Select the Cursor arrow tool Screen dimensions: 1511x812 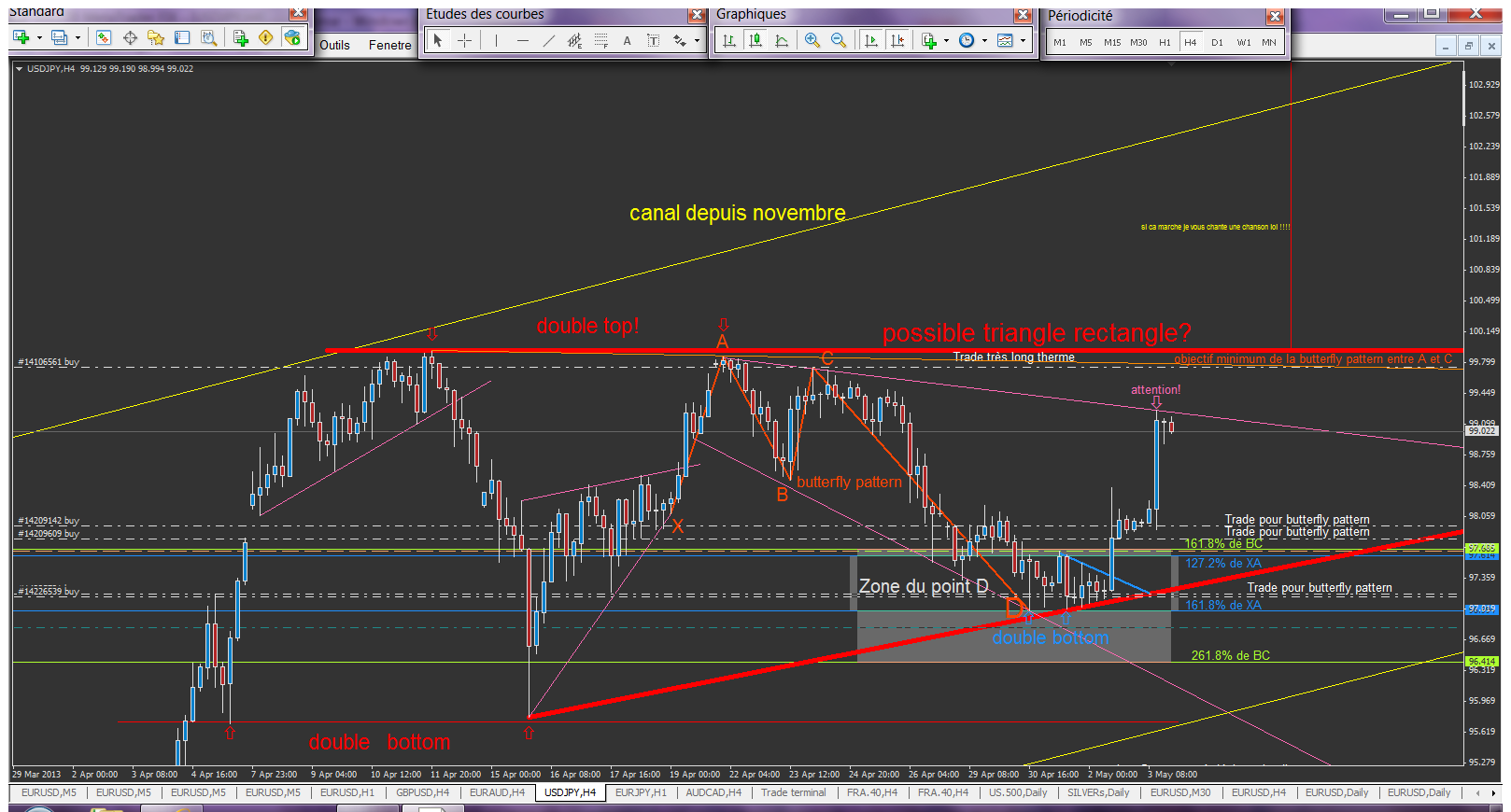[x=438, y=40]
